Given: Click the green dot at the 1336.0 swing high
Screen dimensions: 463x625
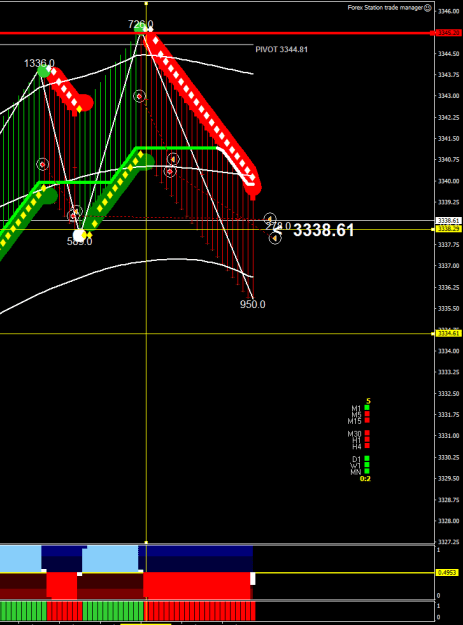Looking at the screenshot, I should click(x=43, y=71).
